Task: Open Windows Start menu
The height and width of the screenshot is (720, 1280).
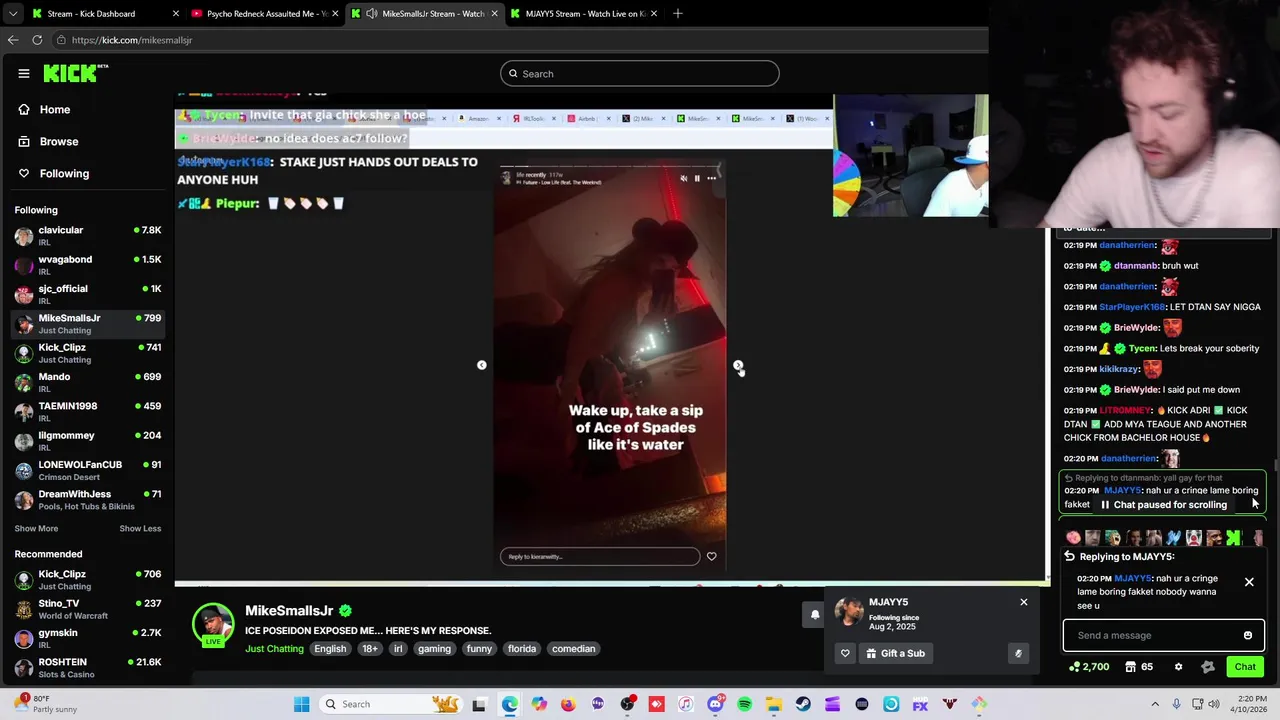Action: coord(302,704)
